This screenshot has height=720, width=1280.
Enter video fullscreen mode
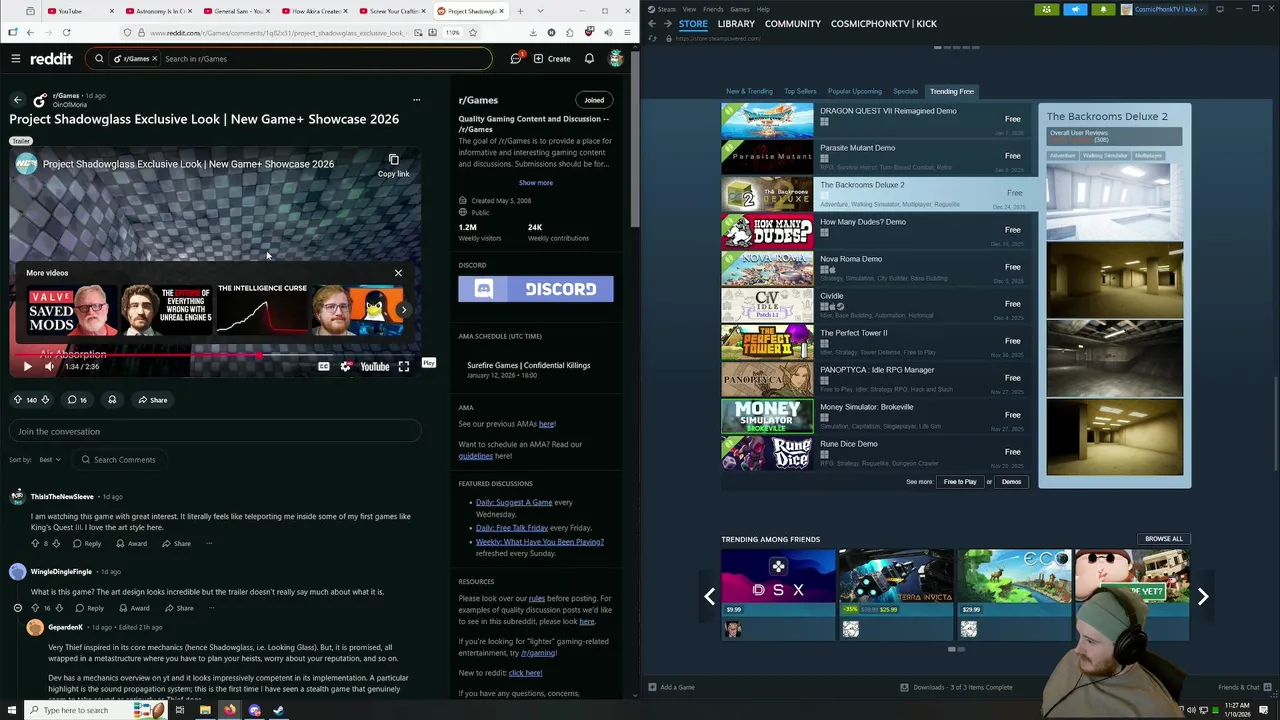coord(404,367)
